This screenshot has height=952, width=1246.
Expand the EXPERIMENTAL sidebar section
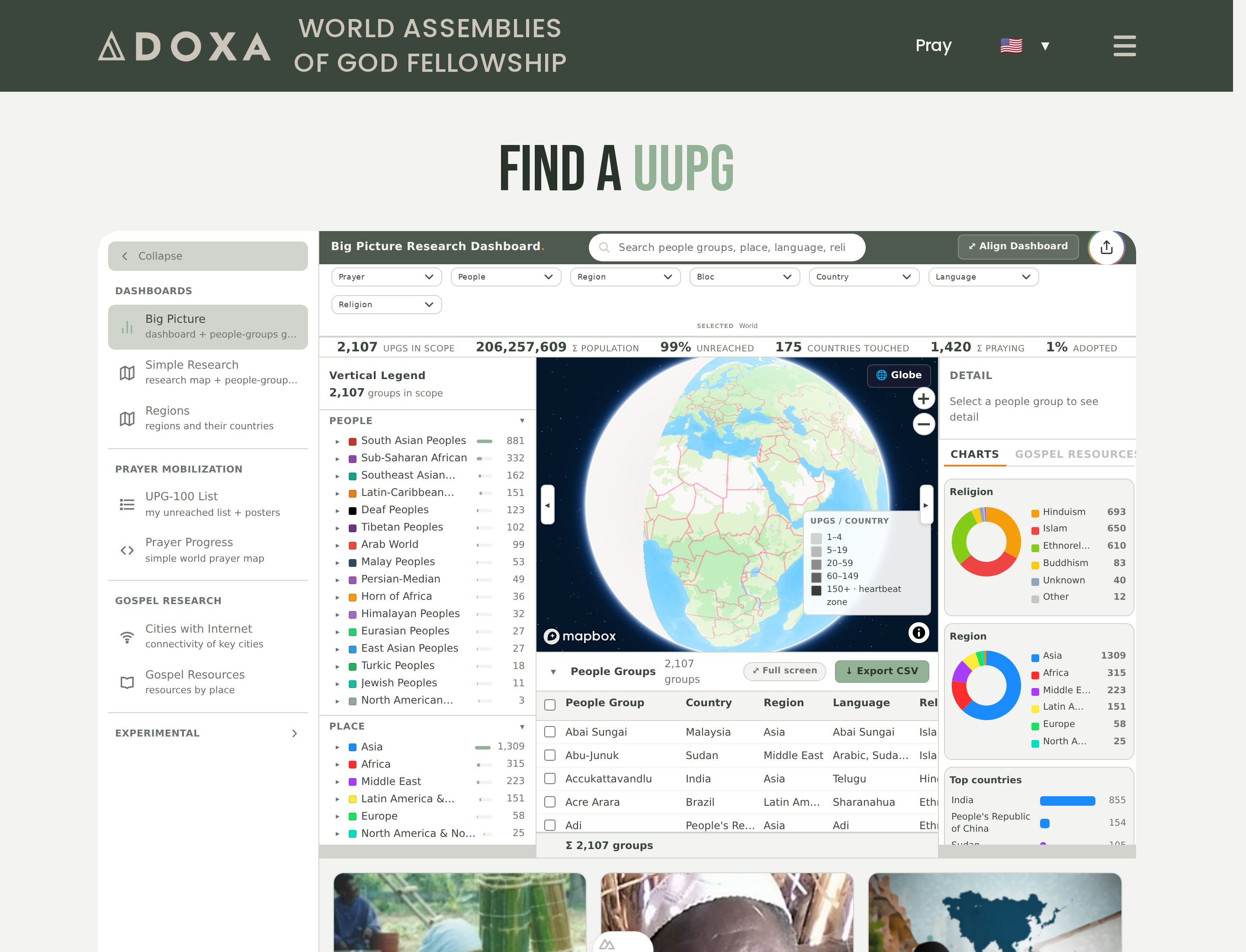[208, 733]
